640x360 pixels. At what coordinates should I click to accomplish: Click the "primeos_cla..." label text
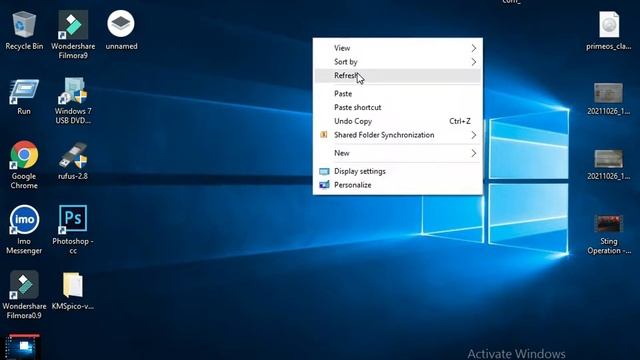[x=609, y=46]
